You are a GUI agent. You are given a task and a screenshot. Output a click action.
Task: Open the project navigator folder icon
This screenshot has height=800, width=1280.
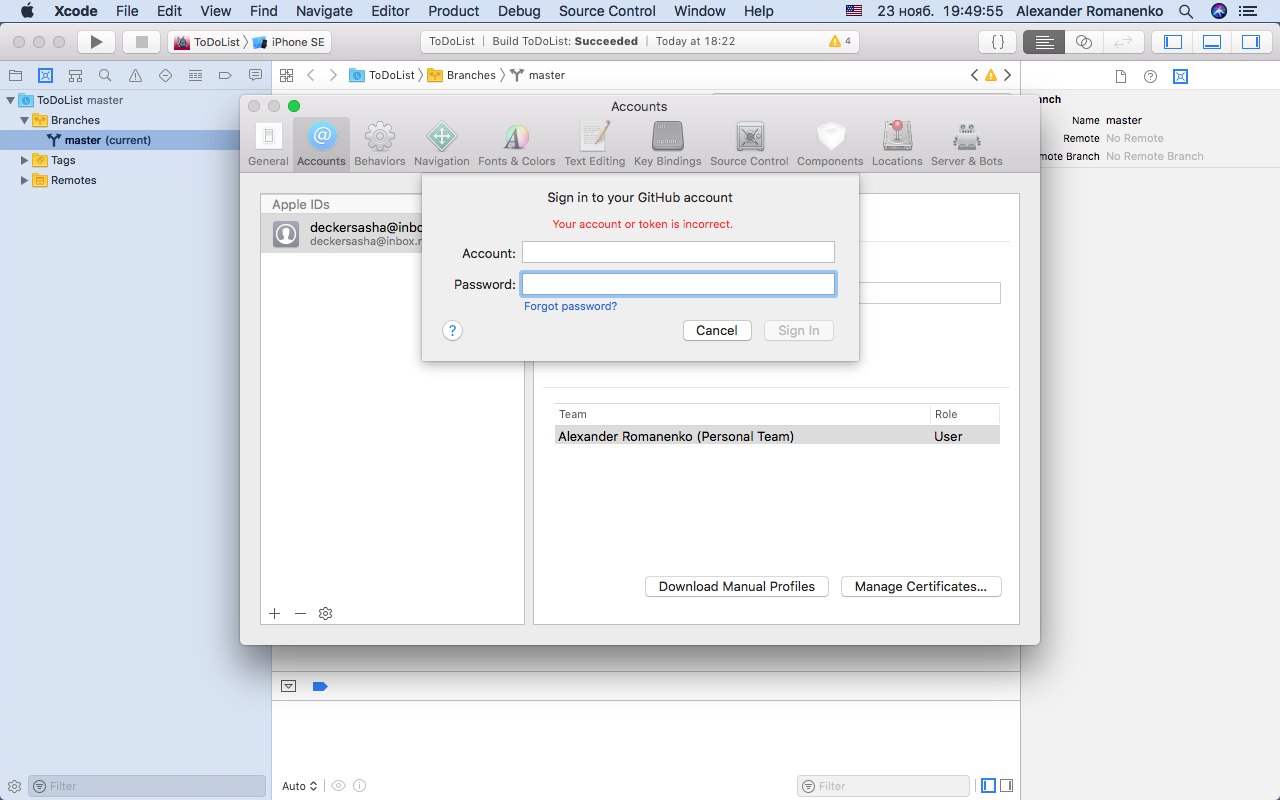pos(15,75)
